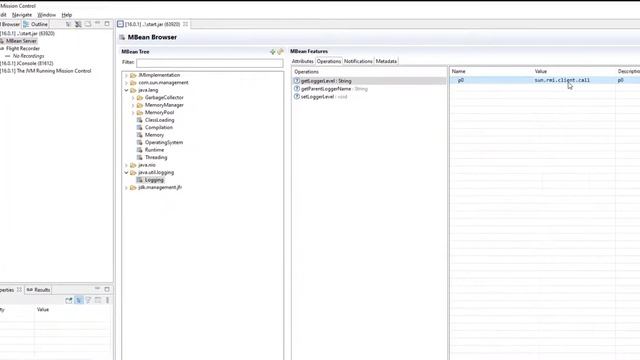Click the MemoryPool folder icon

pyautogui.click(x=140, y=113)
